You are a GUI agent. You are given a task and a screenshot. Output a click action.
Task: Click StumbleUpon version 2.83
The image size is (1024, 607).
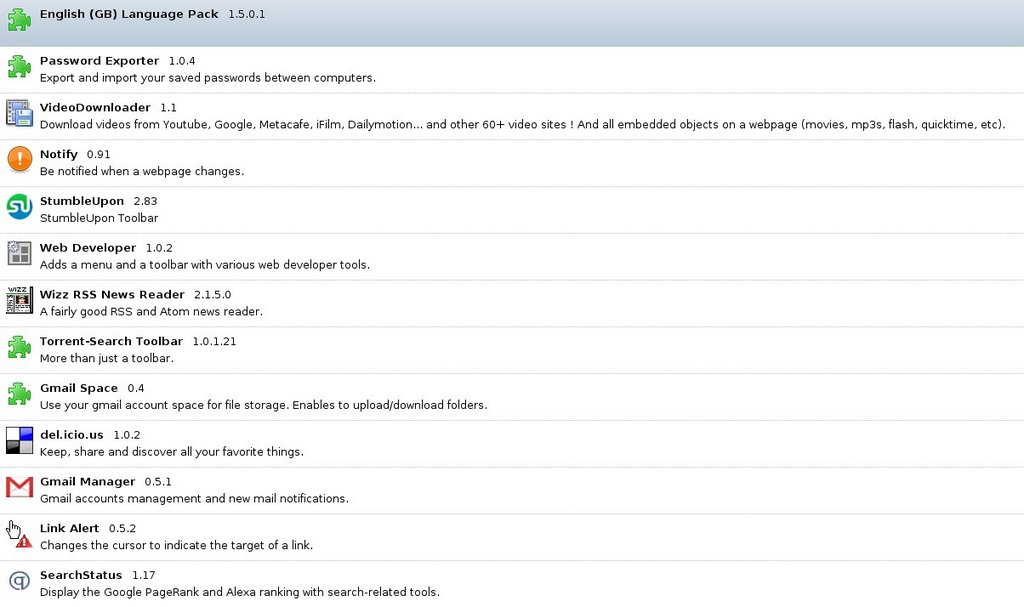point(146,201)
